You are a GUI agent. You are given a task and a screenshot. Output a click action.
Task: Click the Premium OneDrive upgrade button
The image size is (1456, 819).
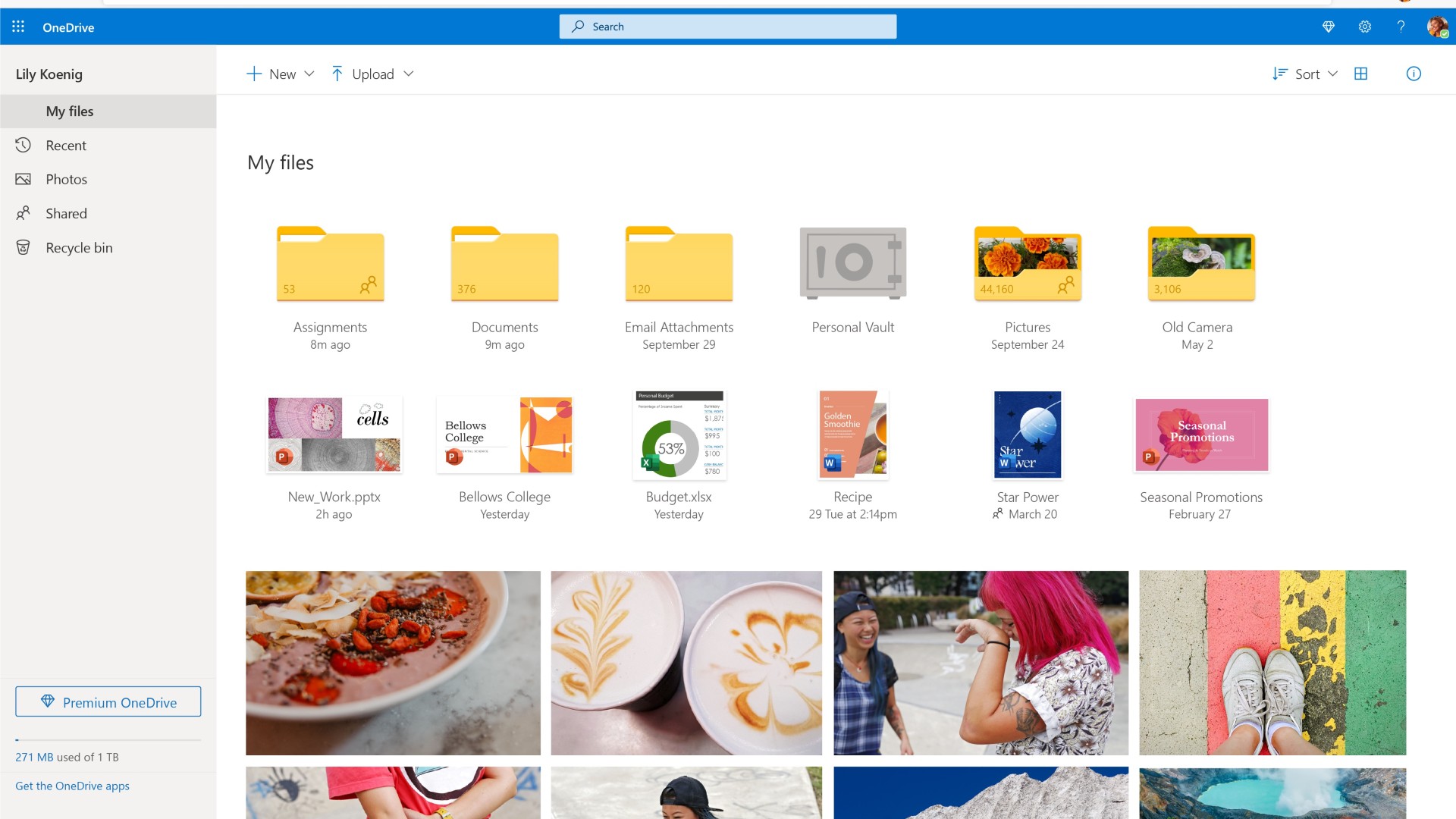pyautogui.click(x=108, y=701)
